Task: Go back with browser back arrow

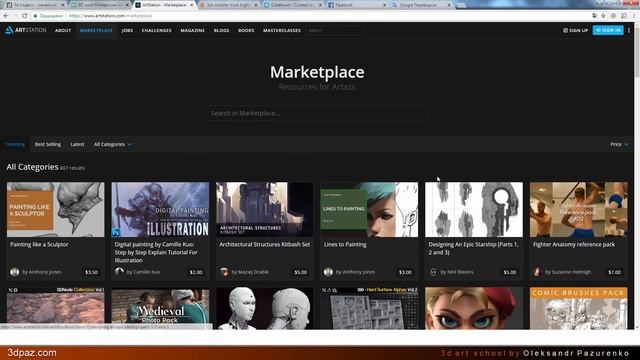Action: tap(6, 16)
